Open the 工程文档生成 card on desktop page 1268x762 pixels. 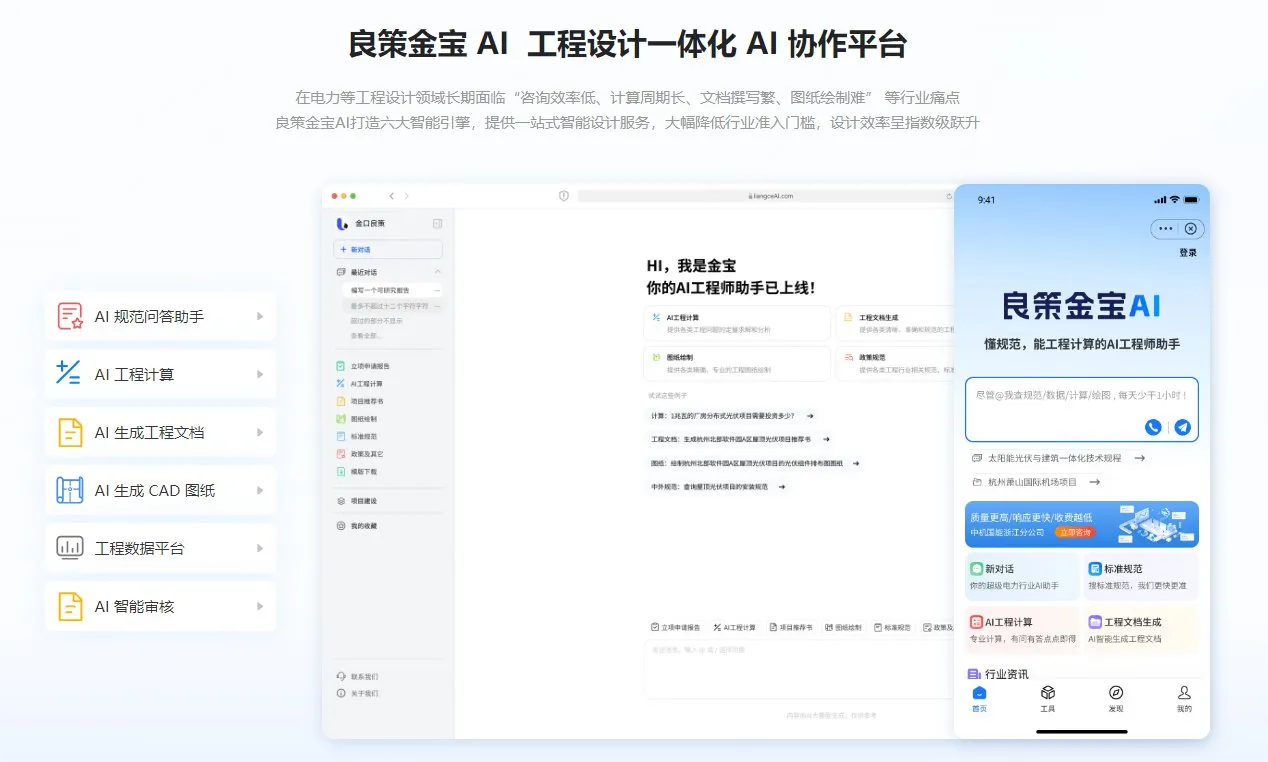[x=895, y=323]
